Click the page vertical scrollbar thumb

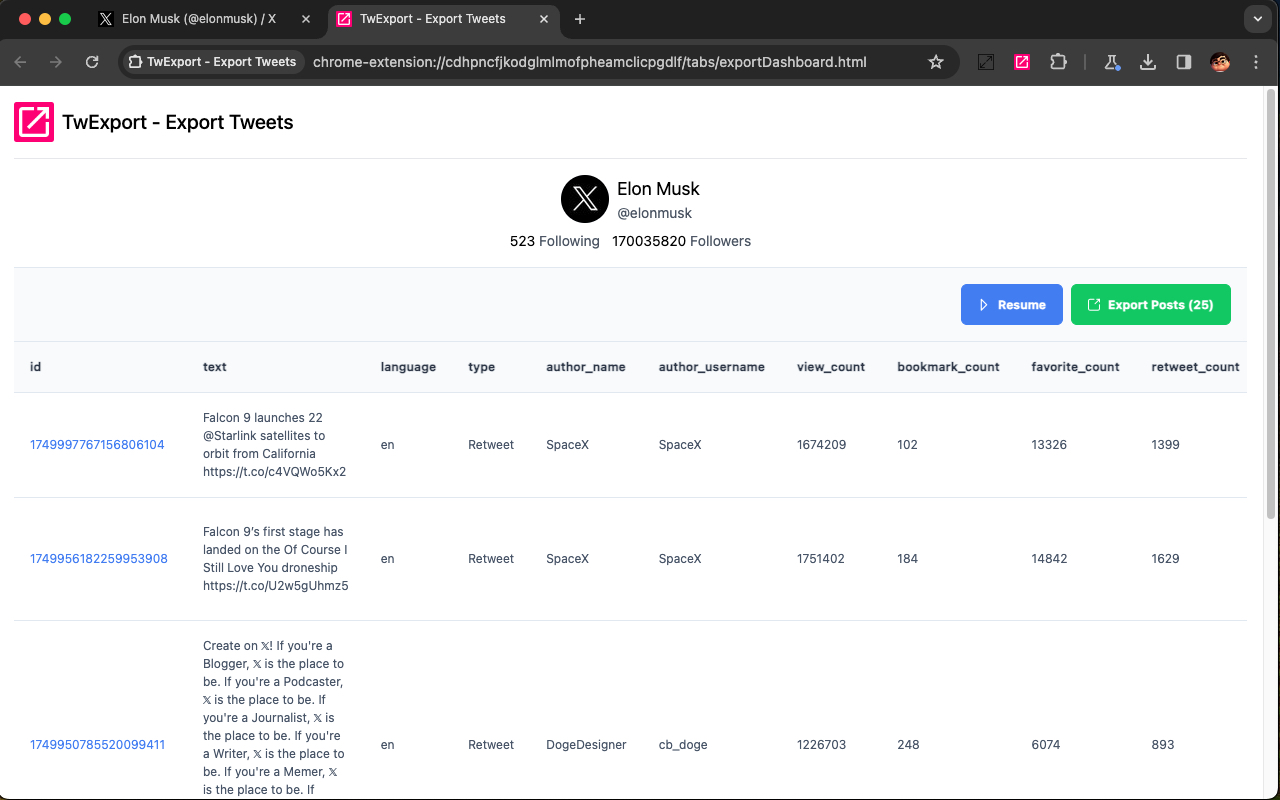[1272, 303]
